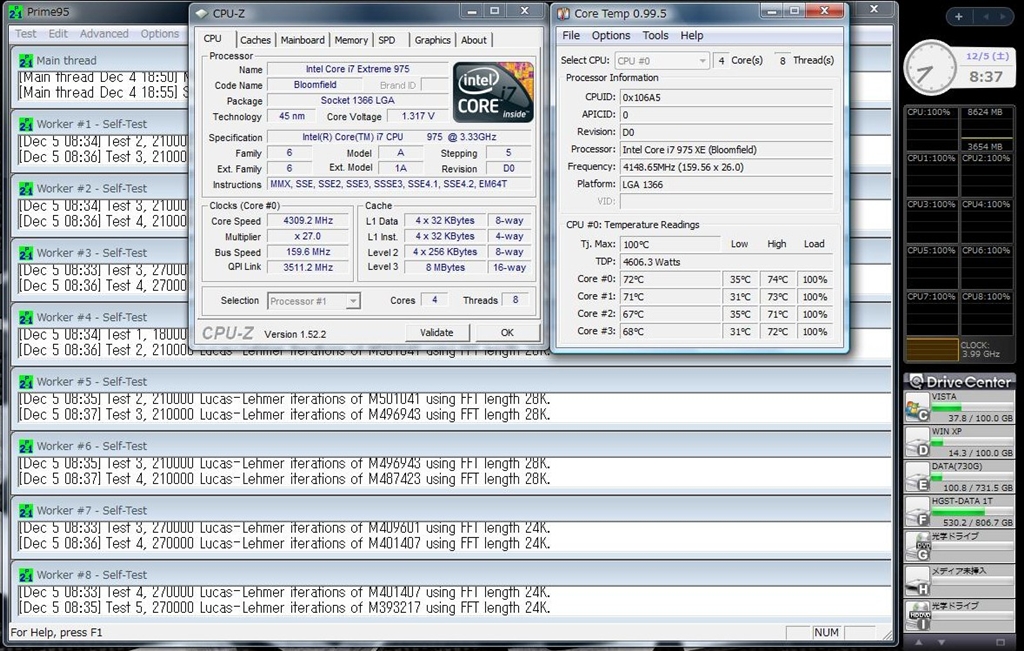1024x651 pixels.
Task: Open the Advanced menu in Prime95
Action: pos(104,34)
